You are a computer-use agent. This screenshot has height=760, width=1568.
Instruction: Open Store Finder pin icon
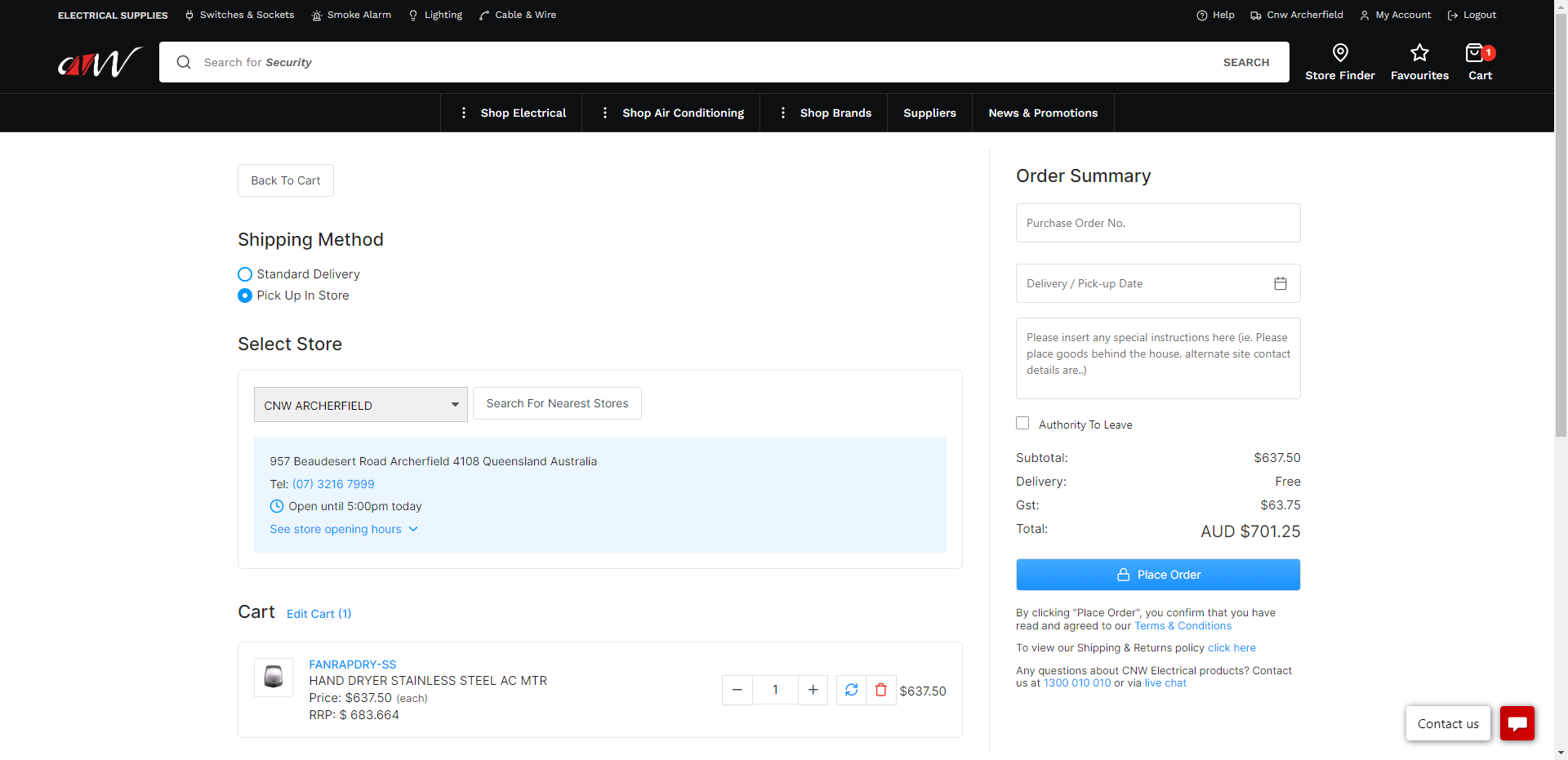click(x=1340, y=53)
